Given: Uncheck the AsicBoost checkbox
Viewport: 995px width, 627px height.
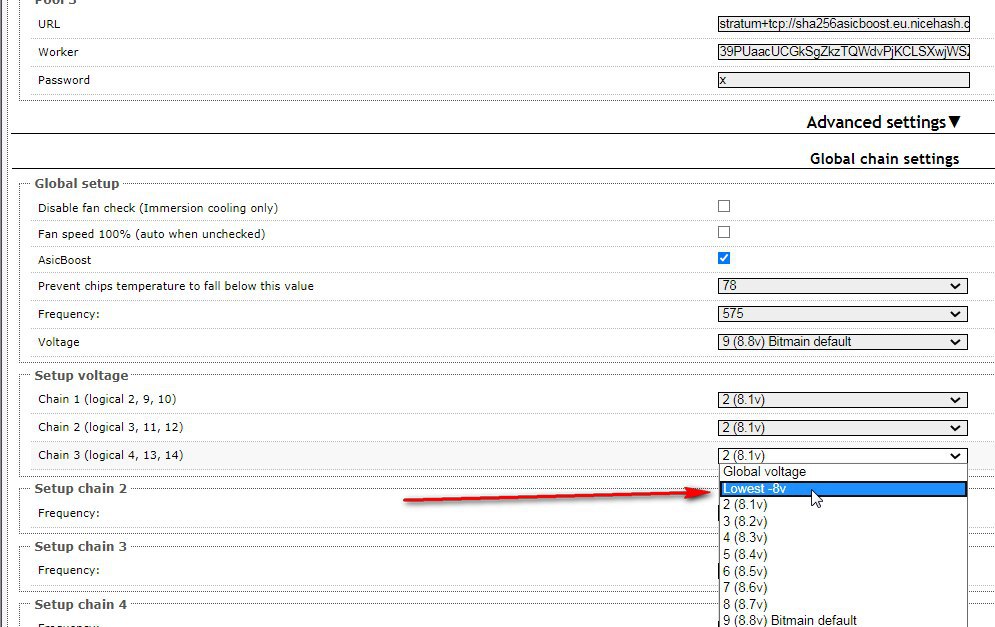Looking at the screenshot, I should (x=724, y=258).
